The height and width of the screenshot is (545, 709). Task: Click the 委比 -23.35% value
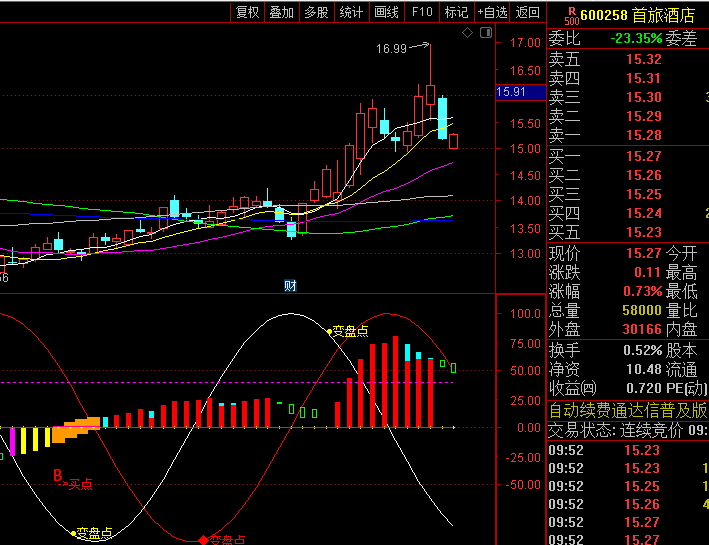coord(636,38)
